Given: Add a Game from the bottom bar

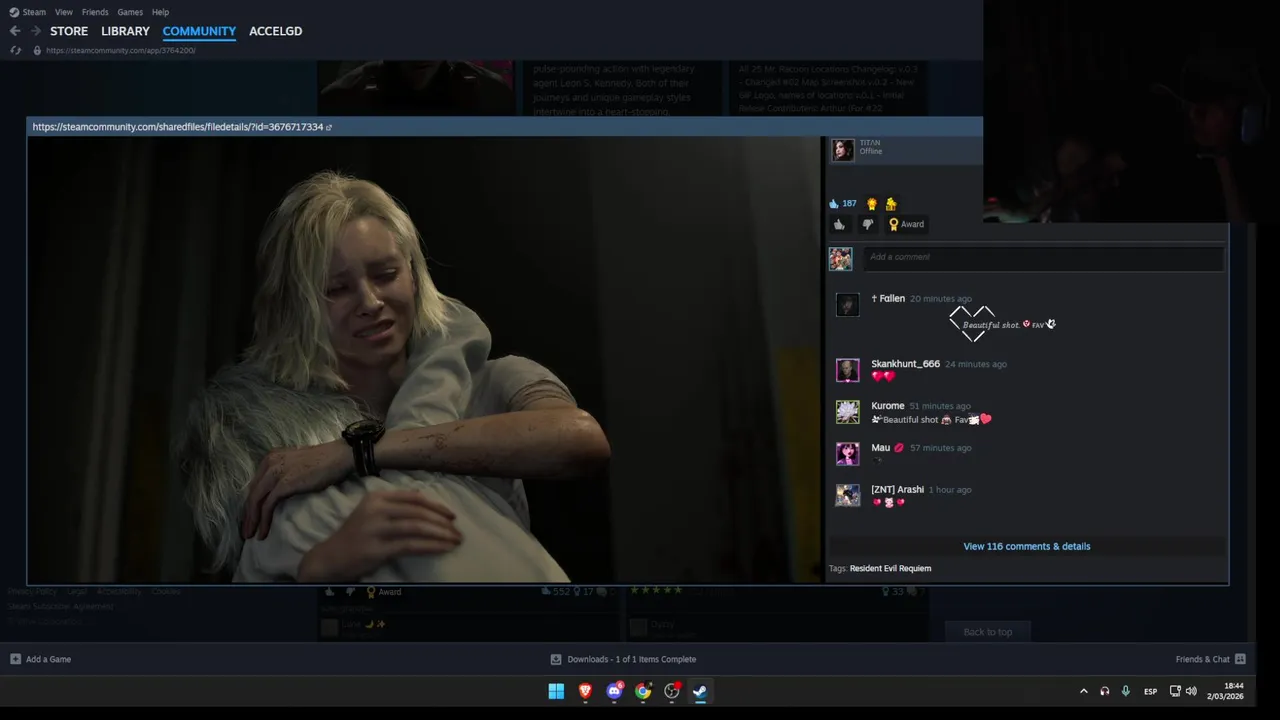Looking at the screenshot, I should coord(41,659).
